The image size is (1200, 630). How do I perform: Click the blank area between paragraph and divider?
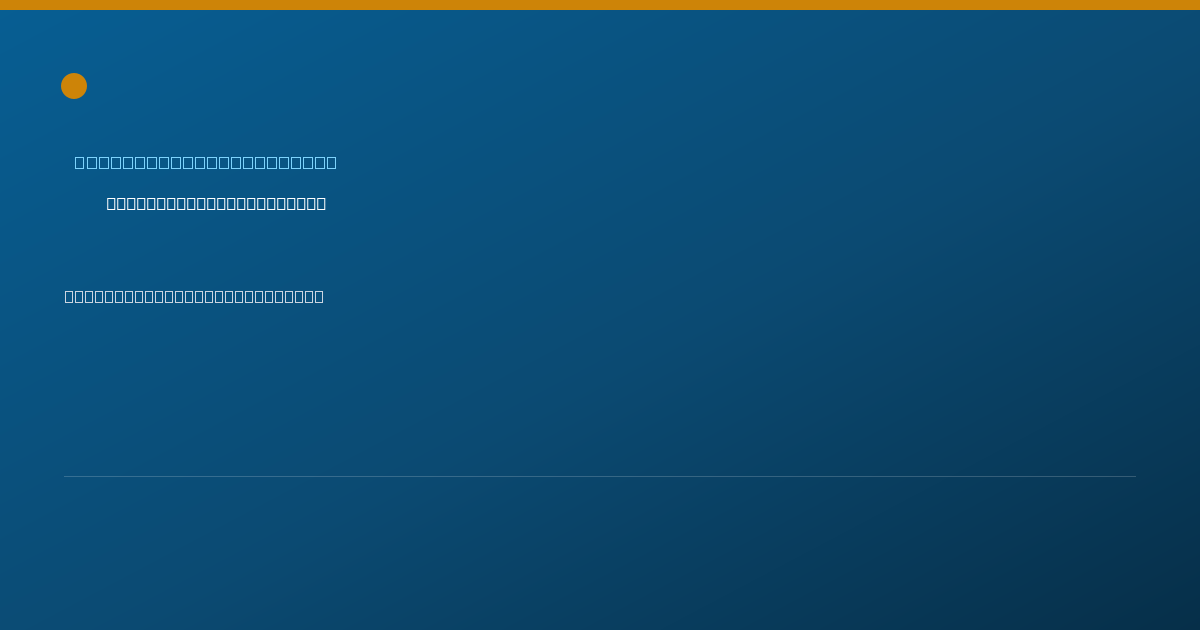point(600,390)
